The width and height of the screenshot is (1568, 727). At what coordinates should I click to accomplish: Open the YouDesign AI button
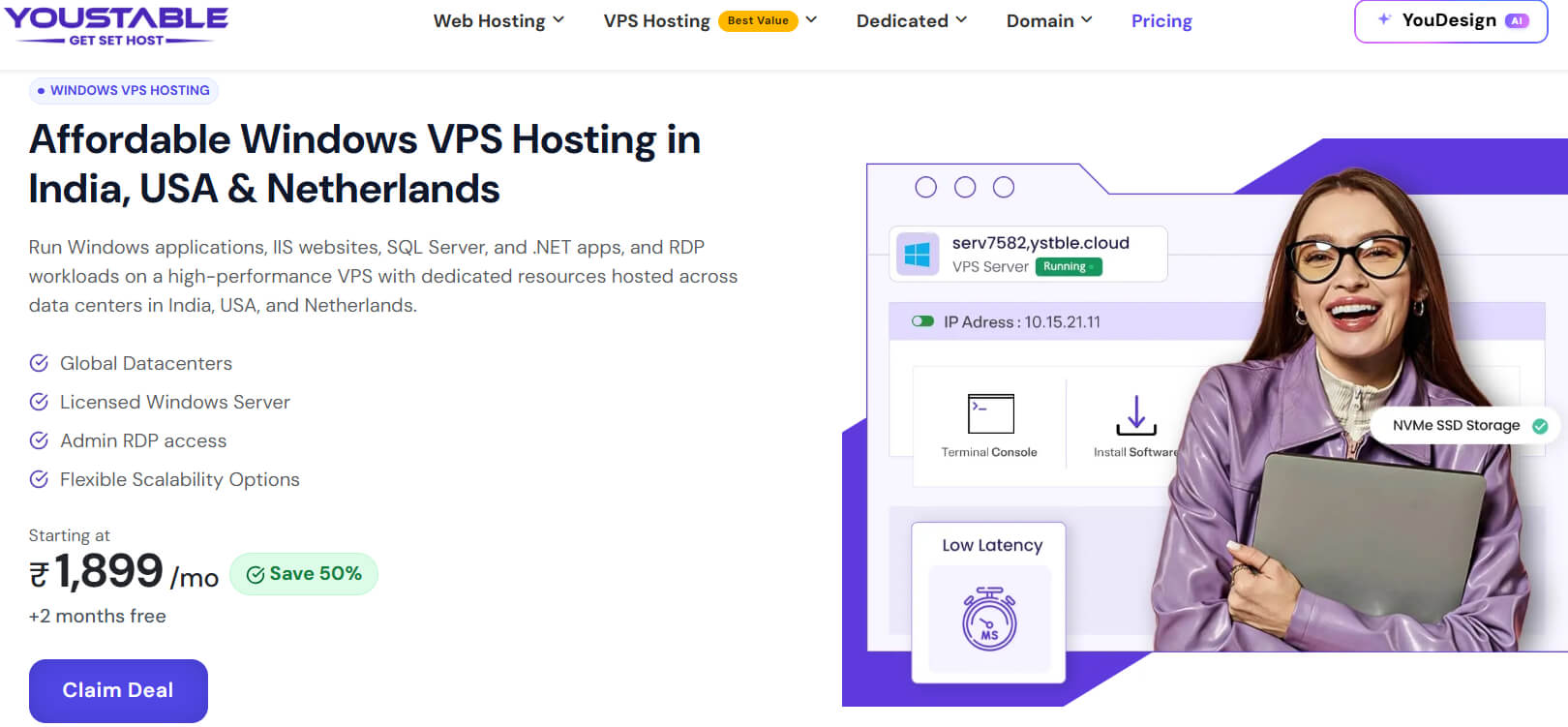[x=1451, y=21]
